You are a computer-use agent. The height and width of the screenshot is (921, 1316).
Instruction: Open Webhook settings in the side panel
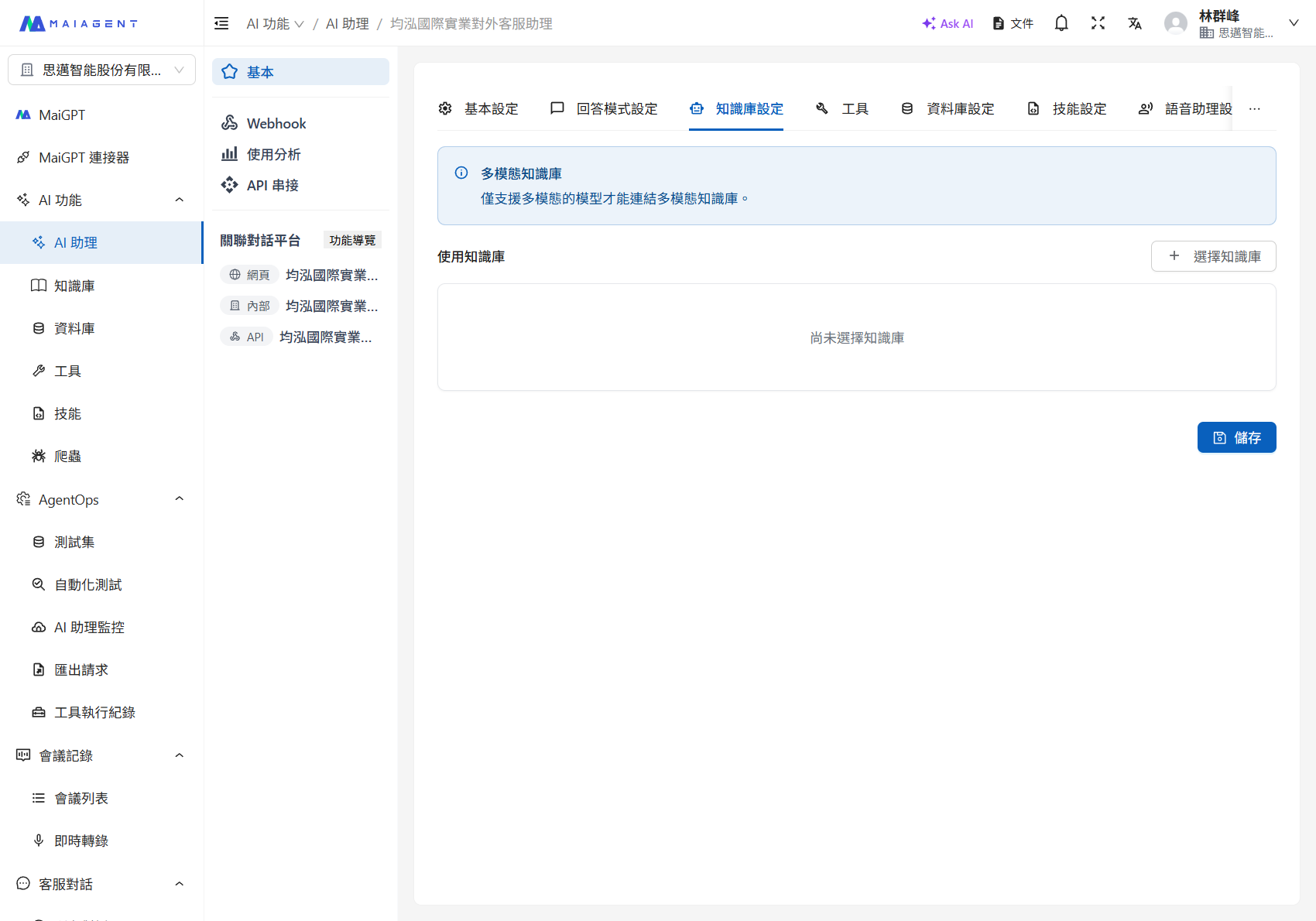point(276,123)
